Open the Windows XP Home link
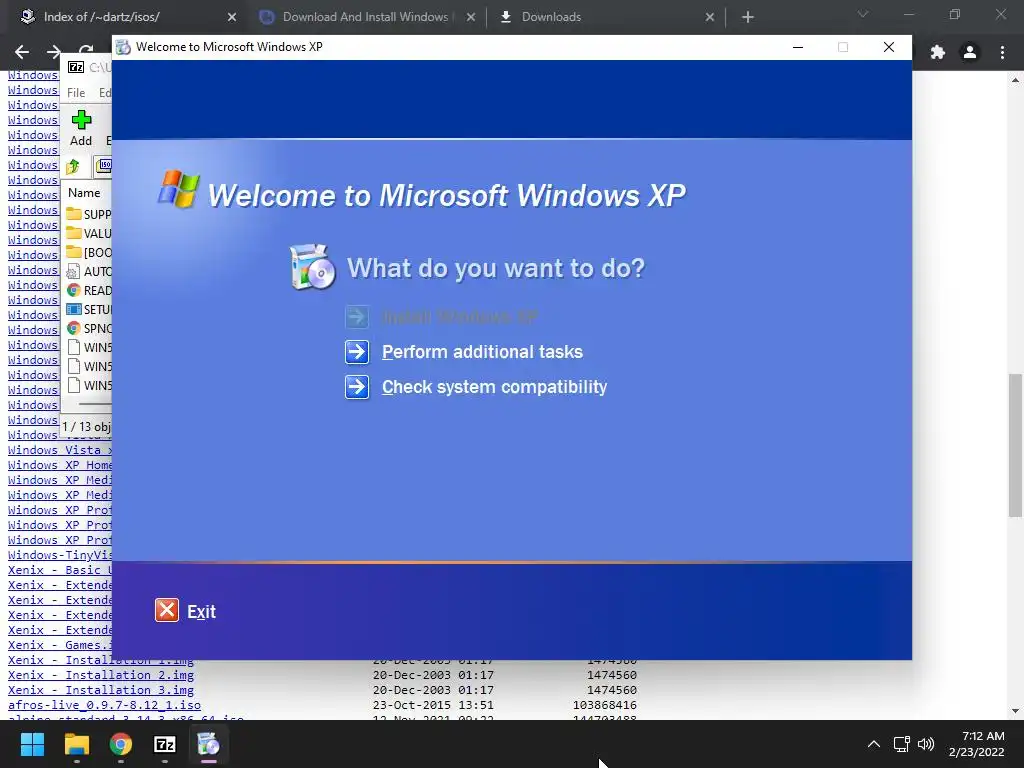The width and height of the screenshot is (1024, 768). (x=59, y=465)
